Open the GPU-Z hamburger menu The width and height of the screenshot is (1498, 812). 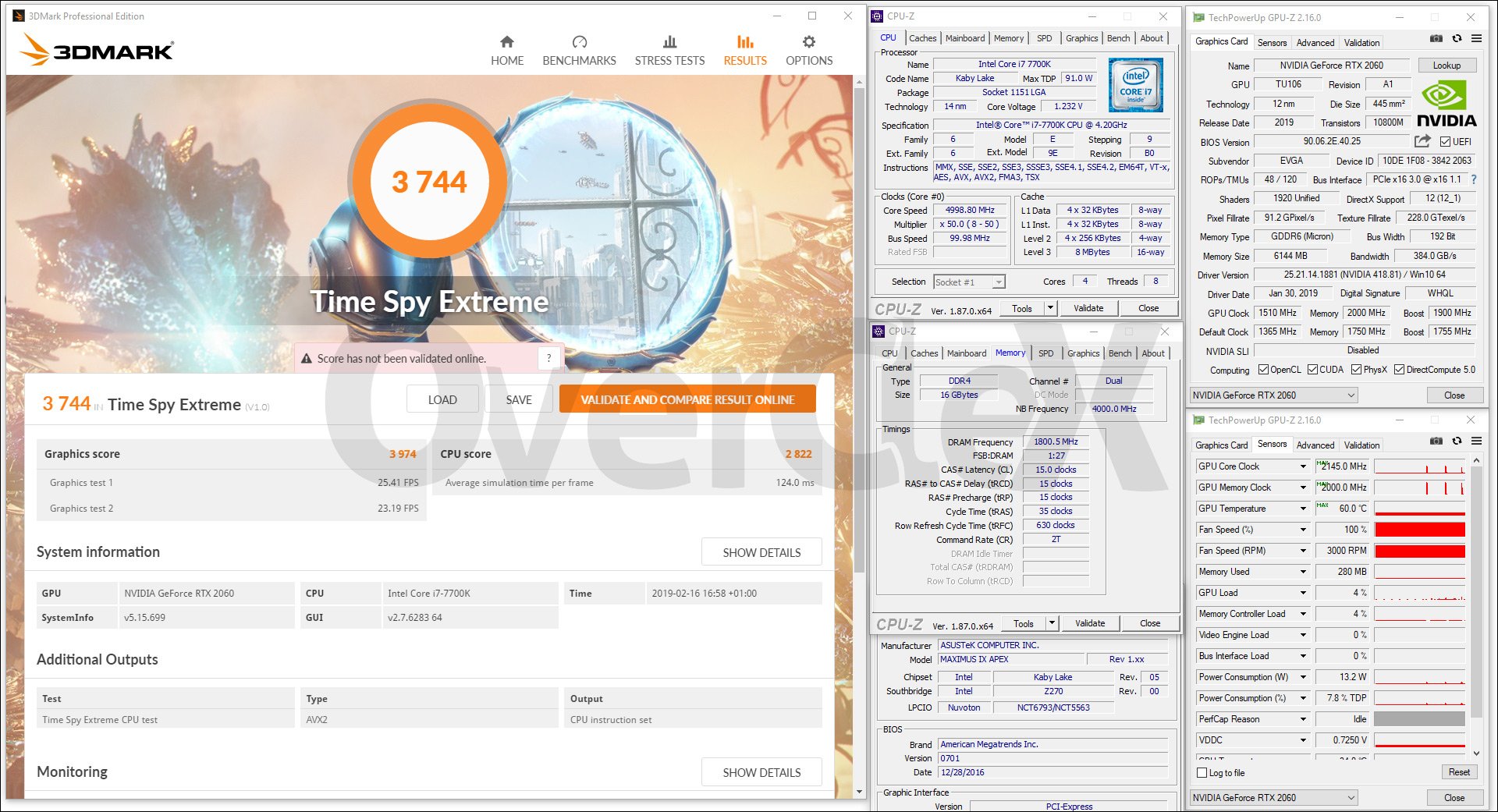click(1476, 38)
